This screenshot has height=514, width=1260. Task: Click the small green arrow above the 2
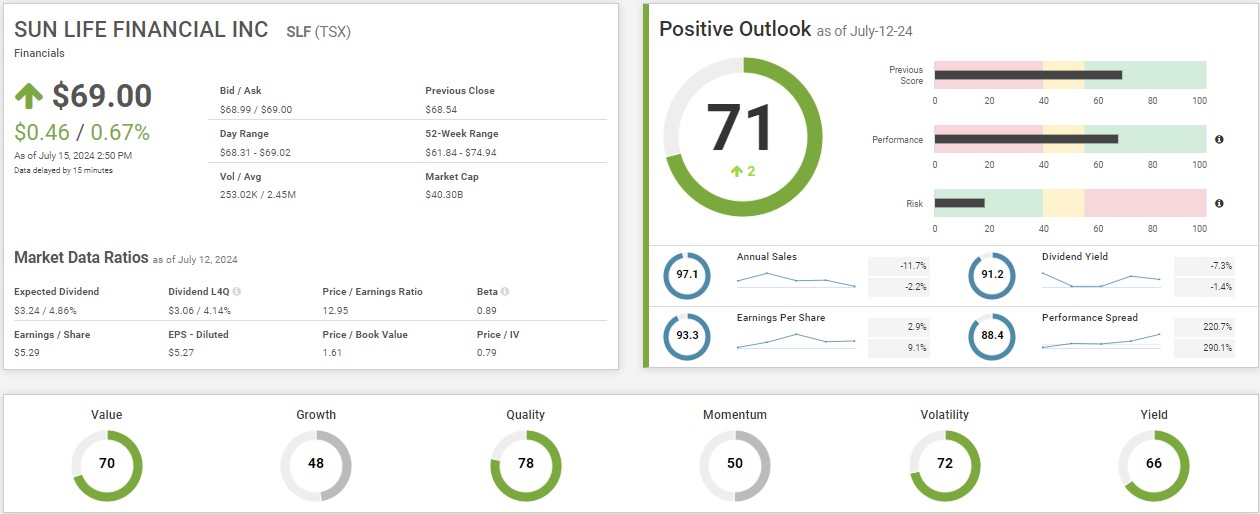pyautogui.click(x=736, y=172)
